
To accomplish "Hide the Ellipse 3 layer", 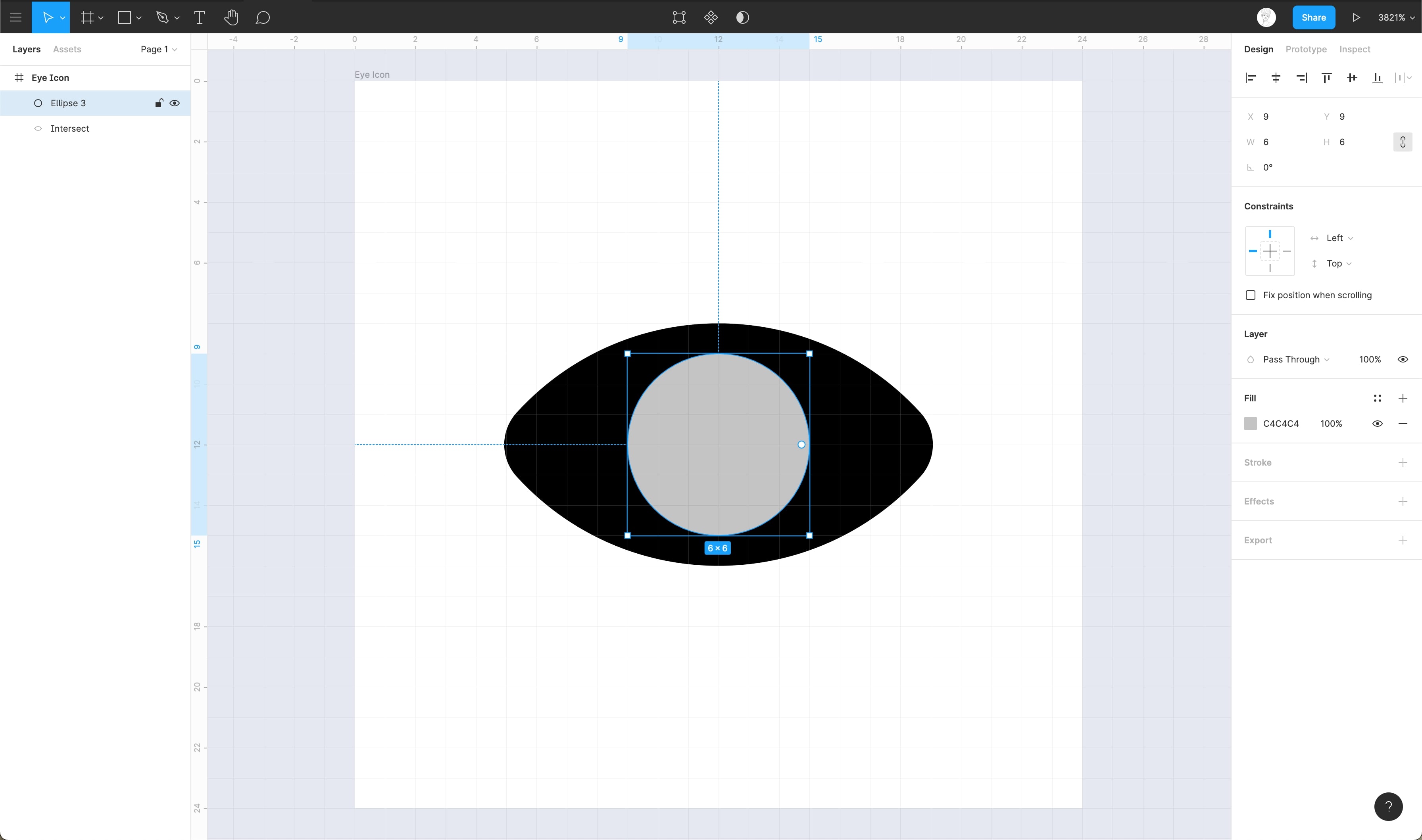I will (x=175, y=103).
